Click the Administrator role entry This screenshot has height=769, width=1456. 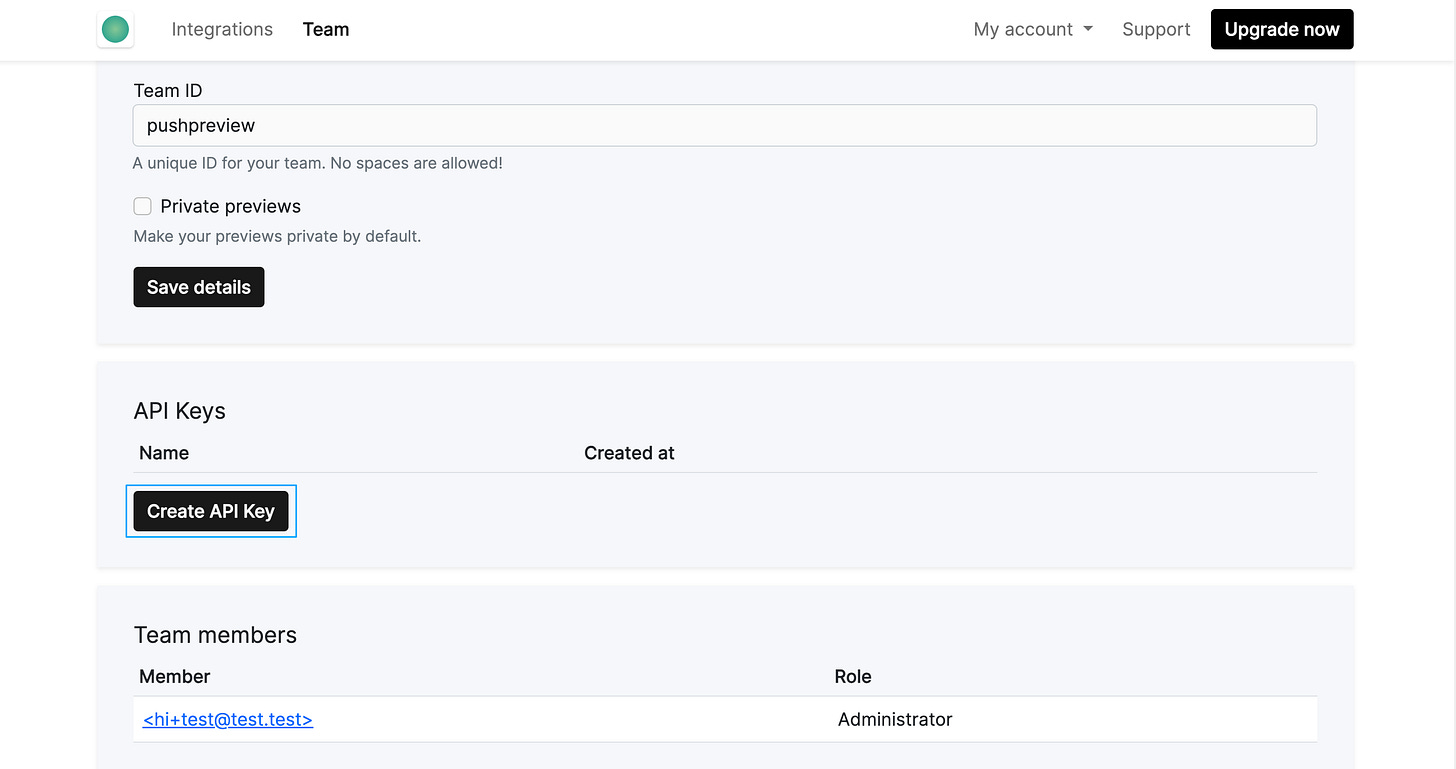coord(895,719)
